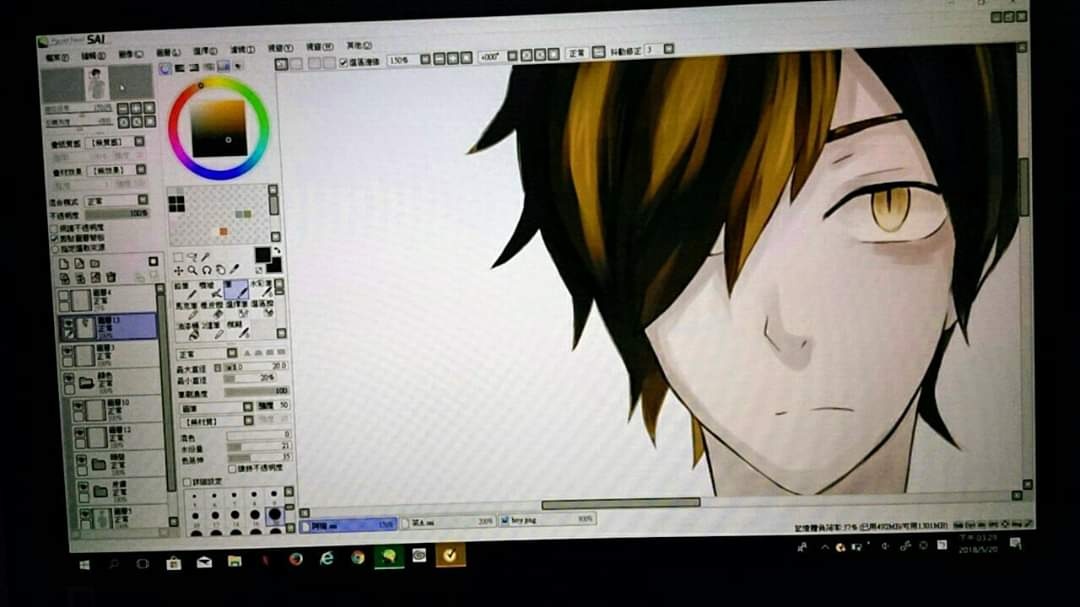The width and height of the screenshot is (1080, 607).
Task: Toggle the Show Selection Edge checkbox
Action: click(x=343, y=63)
